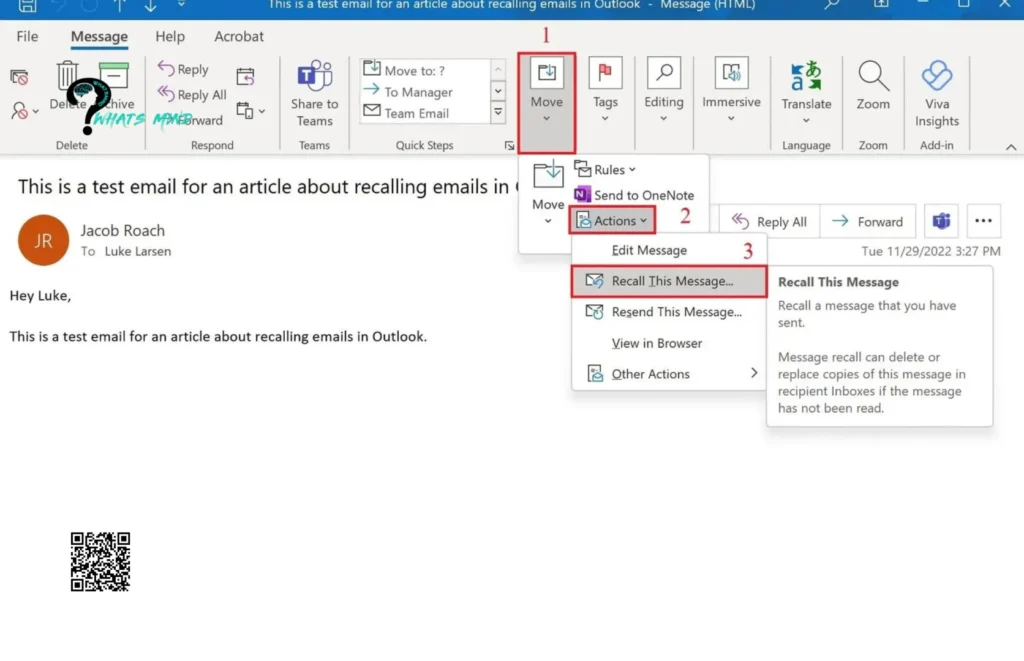Open the File tab

pos(27,37)
